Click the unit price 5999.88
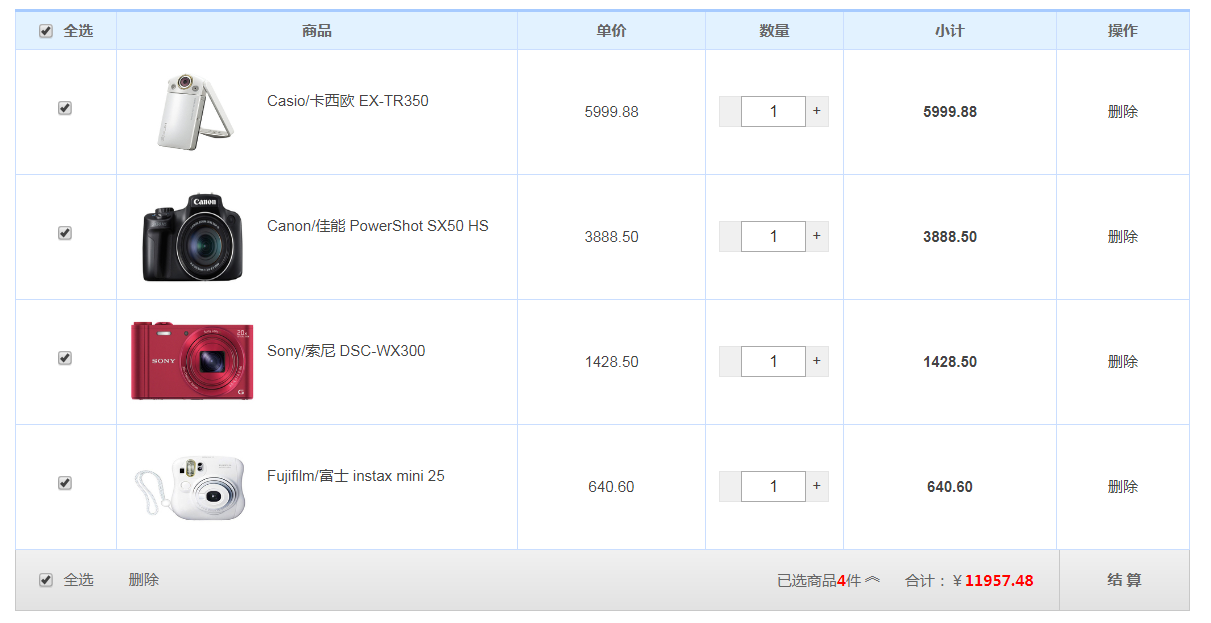The image size is (1211, 623). (x=611, y=112)
